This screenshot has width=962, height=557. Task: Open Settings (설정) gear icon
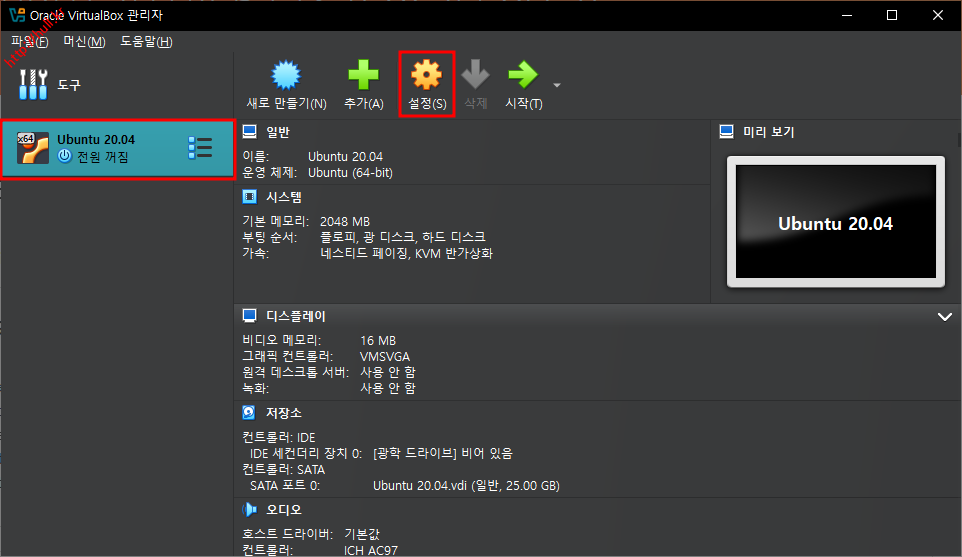pos(426,75)
